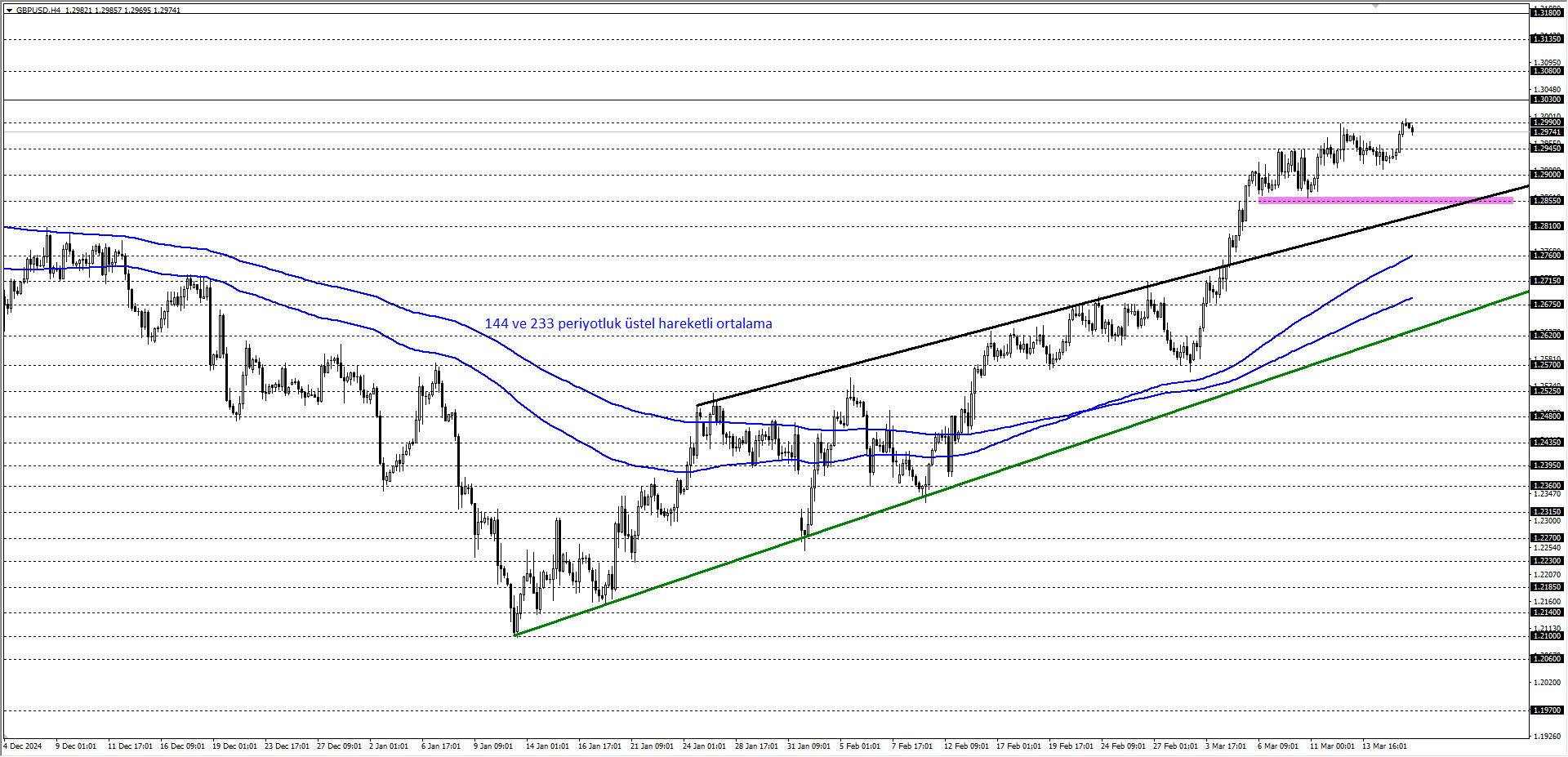The height and width of the screenshot is (757, 1568).
Task: Click the 1.20200 price scale value
Action: pyautogui.click(x=1547, y=682)
